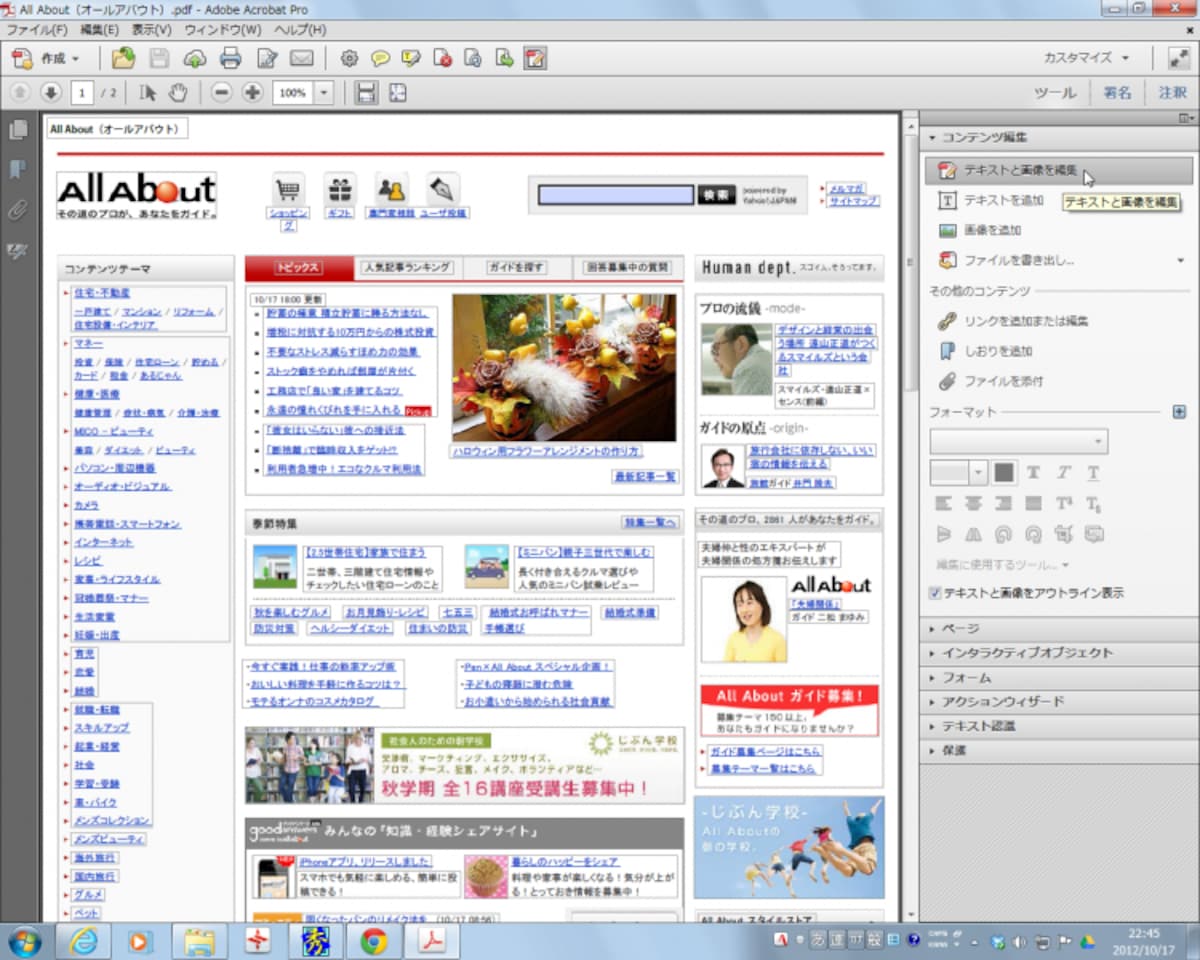Open ファイルを書き出し dropdown arrow
The height and width of the screenshot is (960, 1200).
tap(1181, 261)
